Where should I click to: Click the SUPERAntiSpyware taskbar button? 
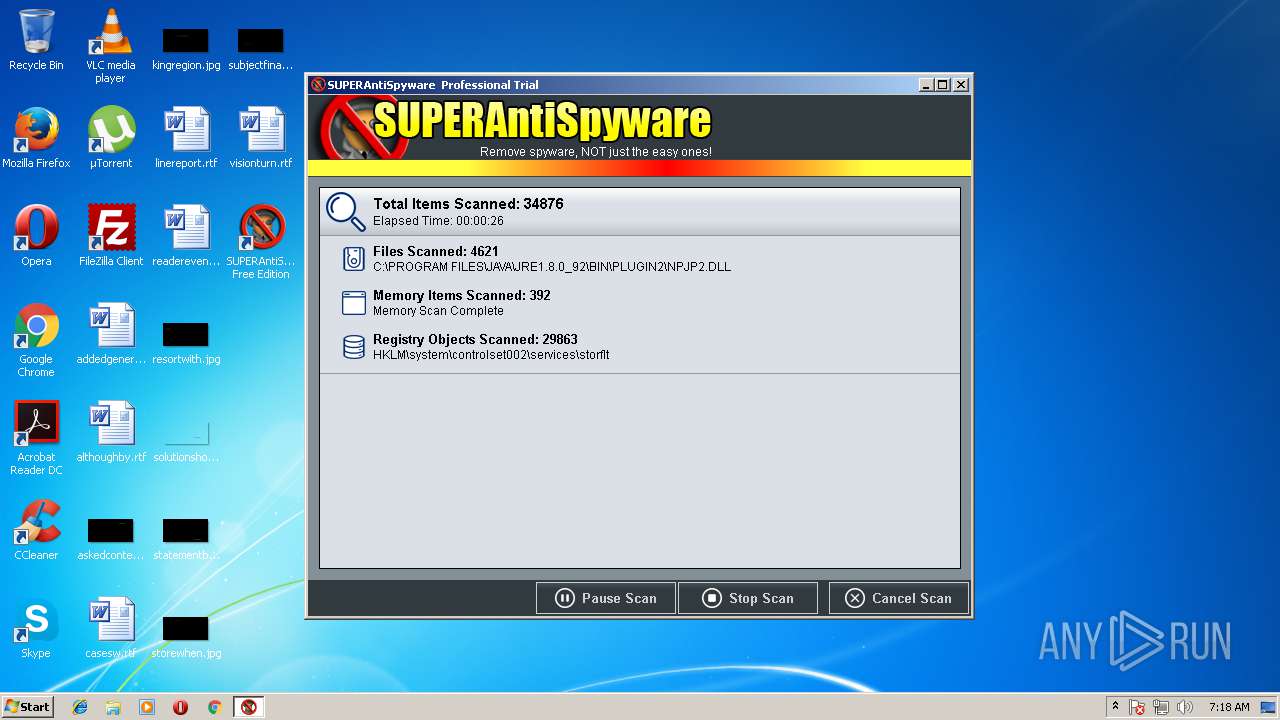point(248,707)
